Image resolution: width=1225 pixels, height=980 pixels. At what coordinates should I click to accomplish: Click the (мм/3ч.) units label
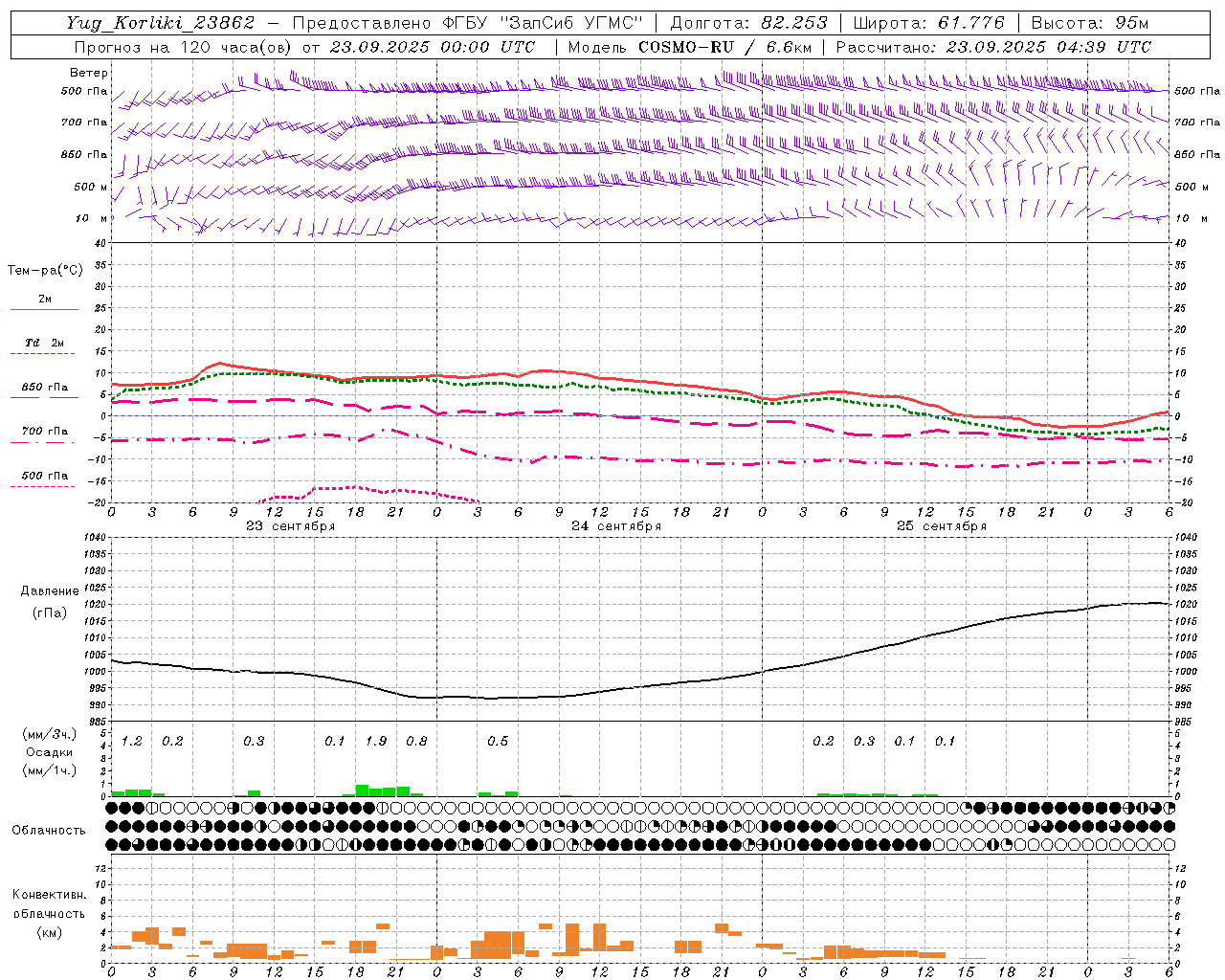tap(49, 734)
